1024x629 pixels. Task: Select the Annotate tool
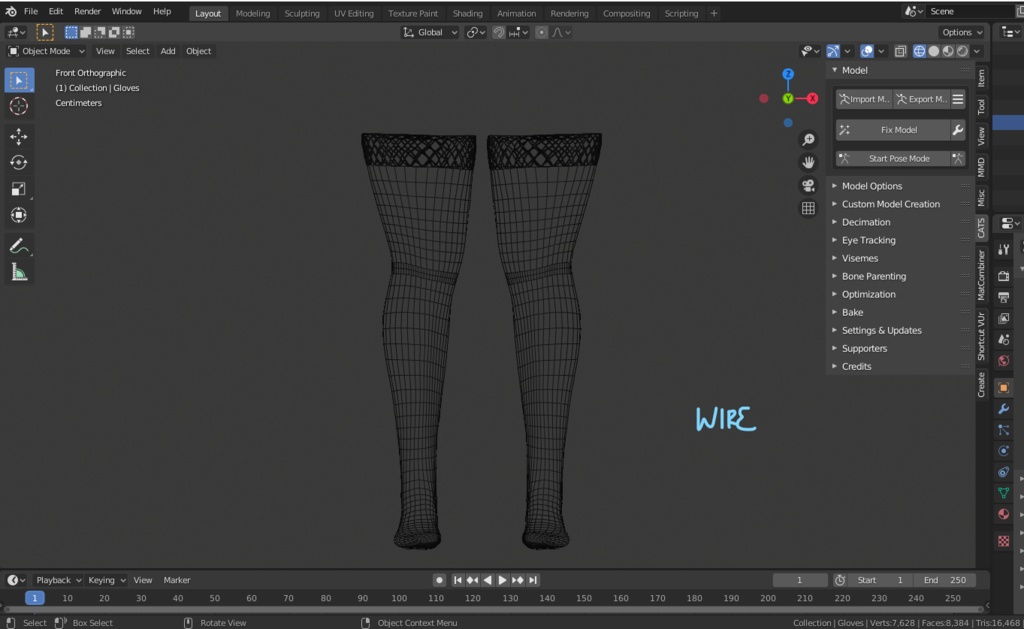(x=19, y=246)
